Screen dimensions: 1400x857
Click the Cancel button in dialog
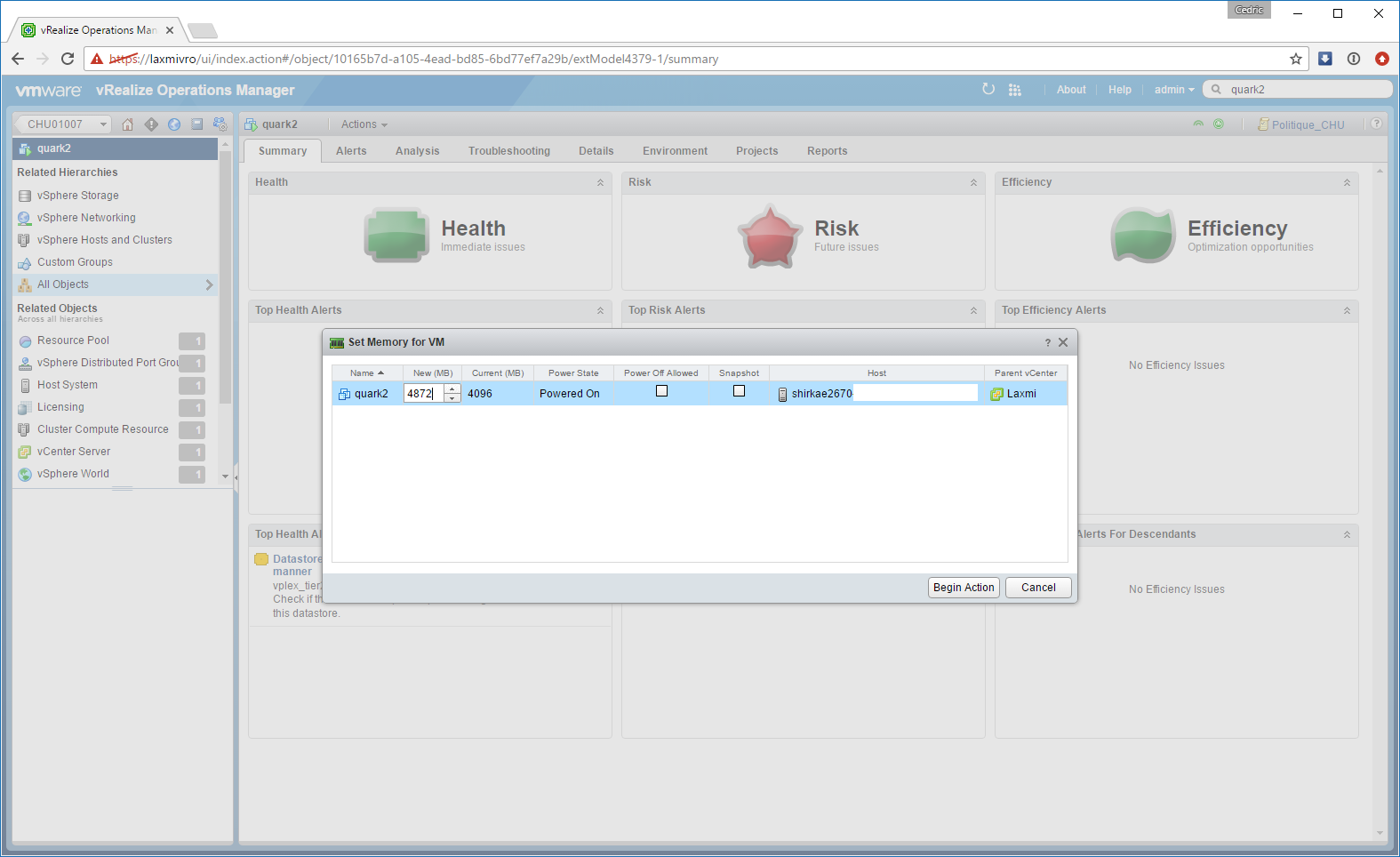pos(1038,588)
